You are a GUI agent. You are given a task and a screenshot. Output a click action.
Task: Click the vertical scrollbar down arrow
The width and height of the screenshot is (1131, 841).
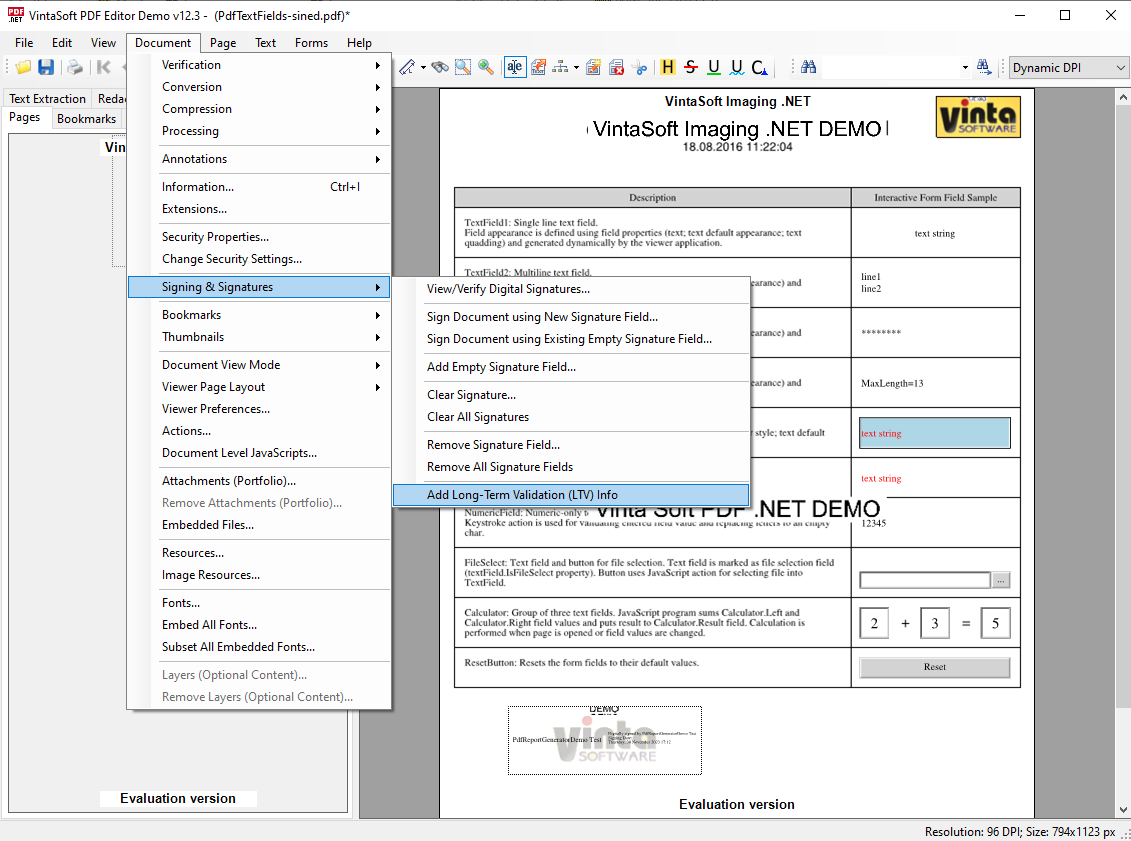tap(1121, 810)
